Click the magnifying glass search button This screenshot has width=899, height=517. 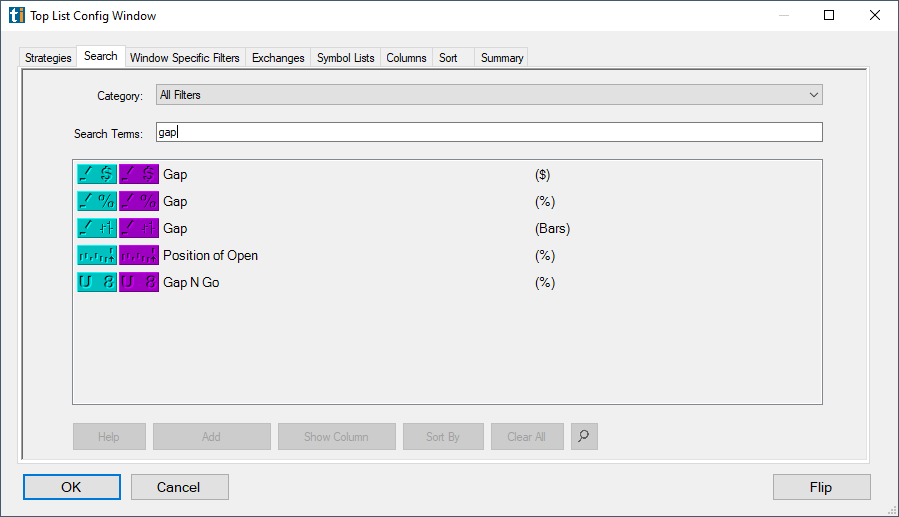point(584,436)
